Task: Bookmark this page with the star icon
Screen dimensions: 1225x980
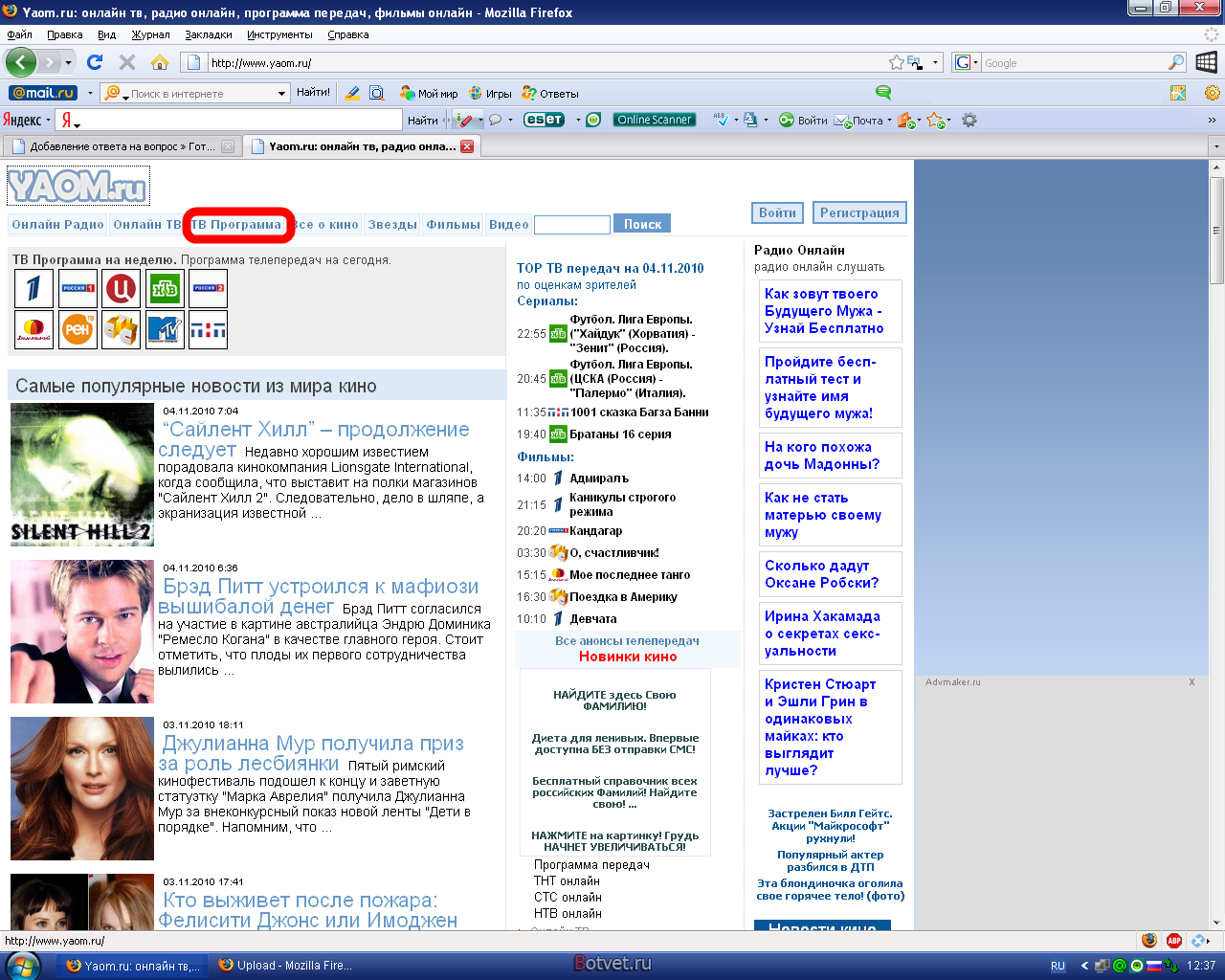Action: click(x=897, y=62)
